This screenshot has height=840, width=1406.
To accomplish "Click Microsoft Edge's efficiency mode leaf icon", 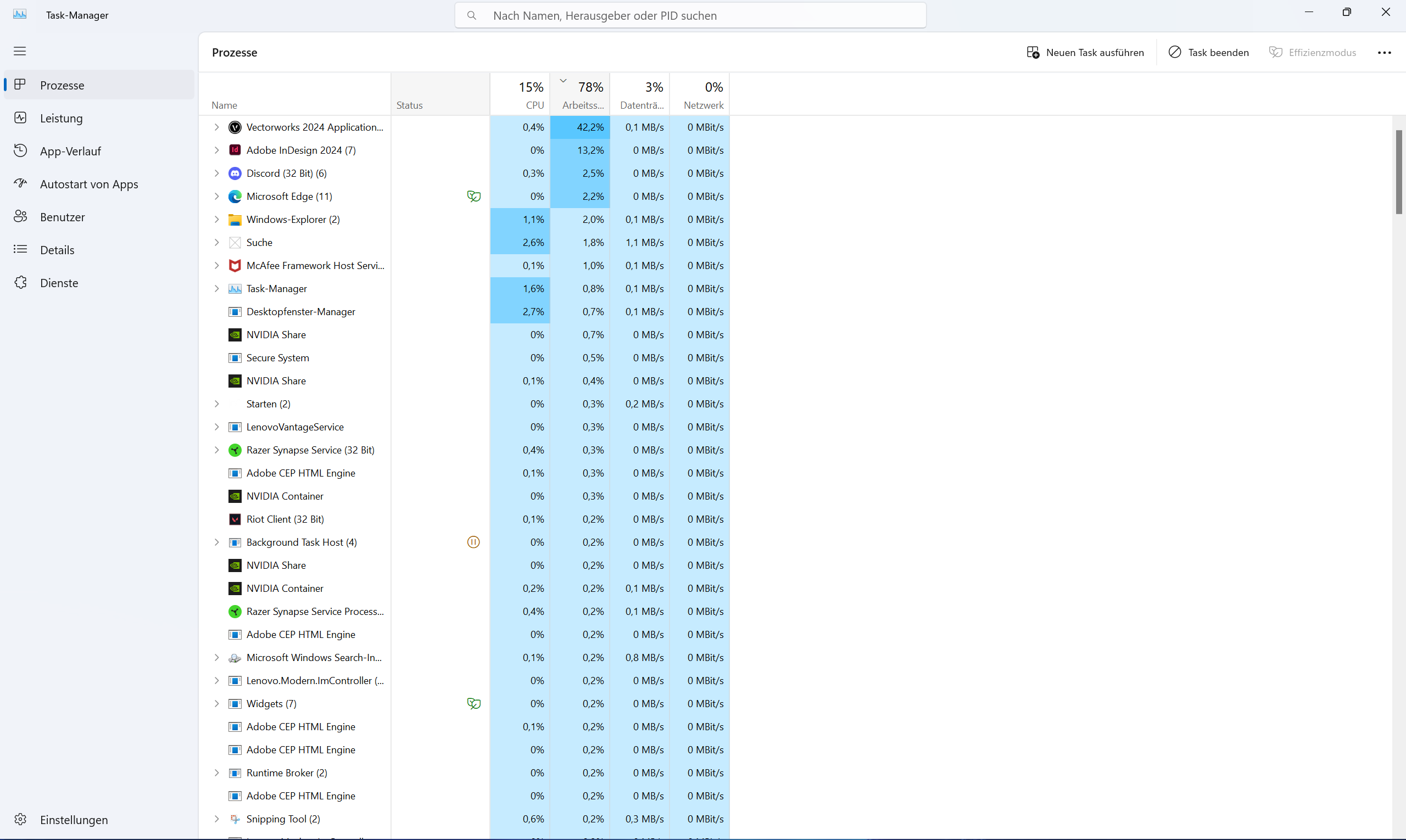I will (x=473, y=197).
